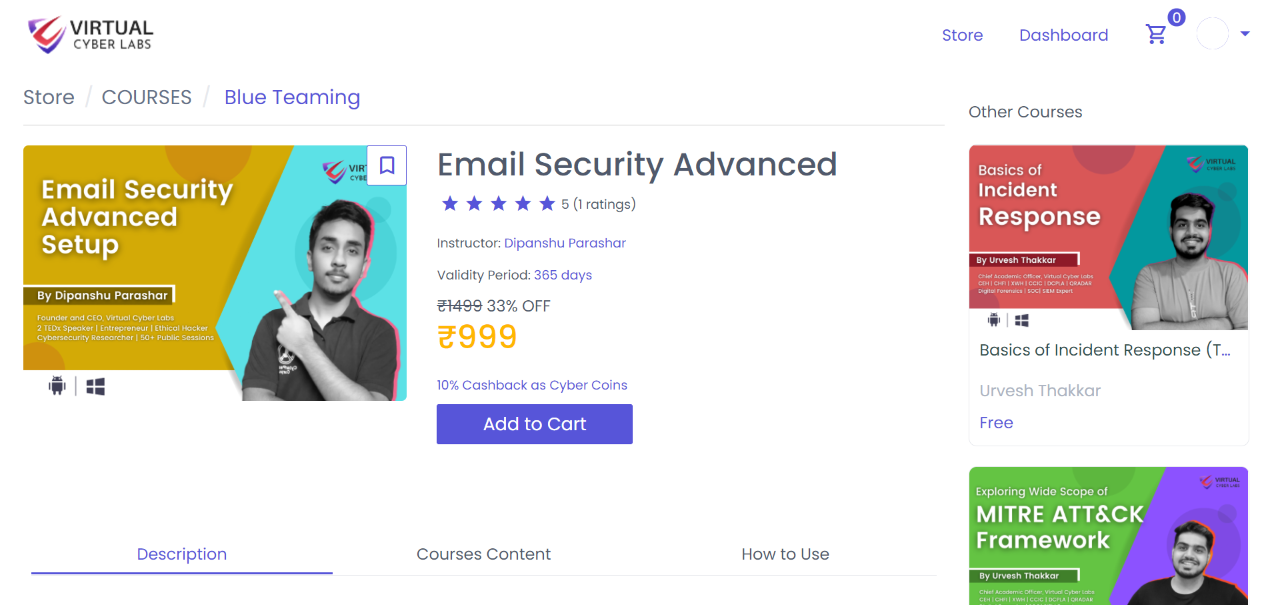1280x605 pixels.
Task: Click the Virtual Cyber Labs logo
Action: (x=90, y=35)
